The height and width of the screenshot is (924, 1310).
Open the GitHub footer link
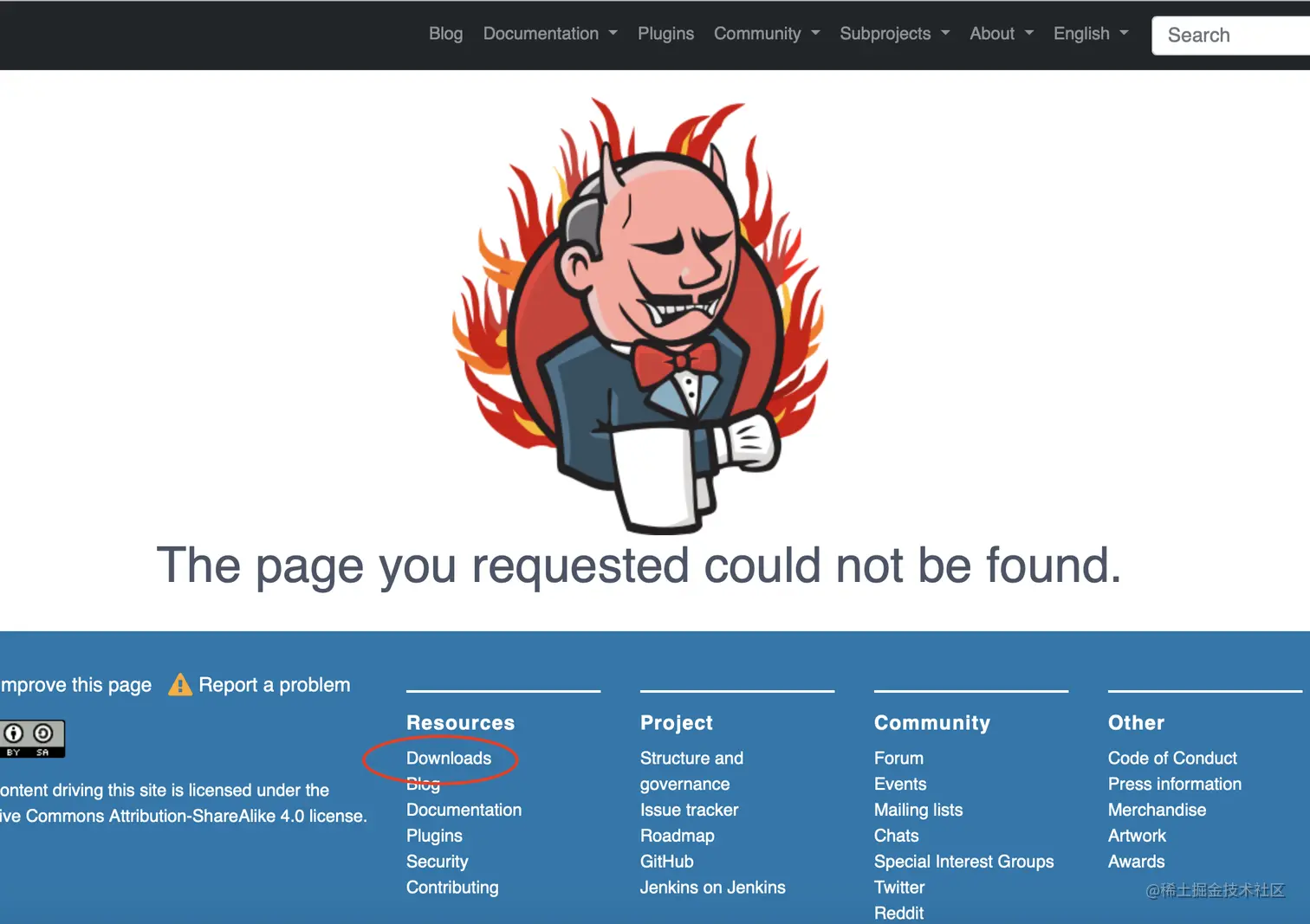click(666, 862)
